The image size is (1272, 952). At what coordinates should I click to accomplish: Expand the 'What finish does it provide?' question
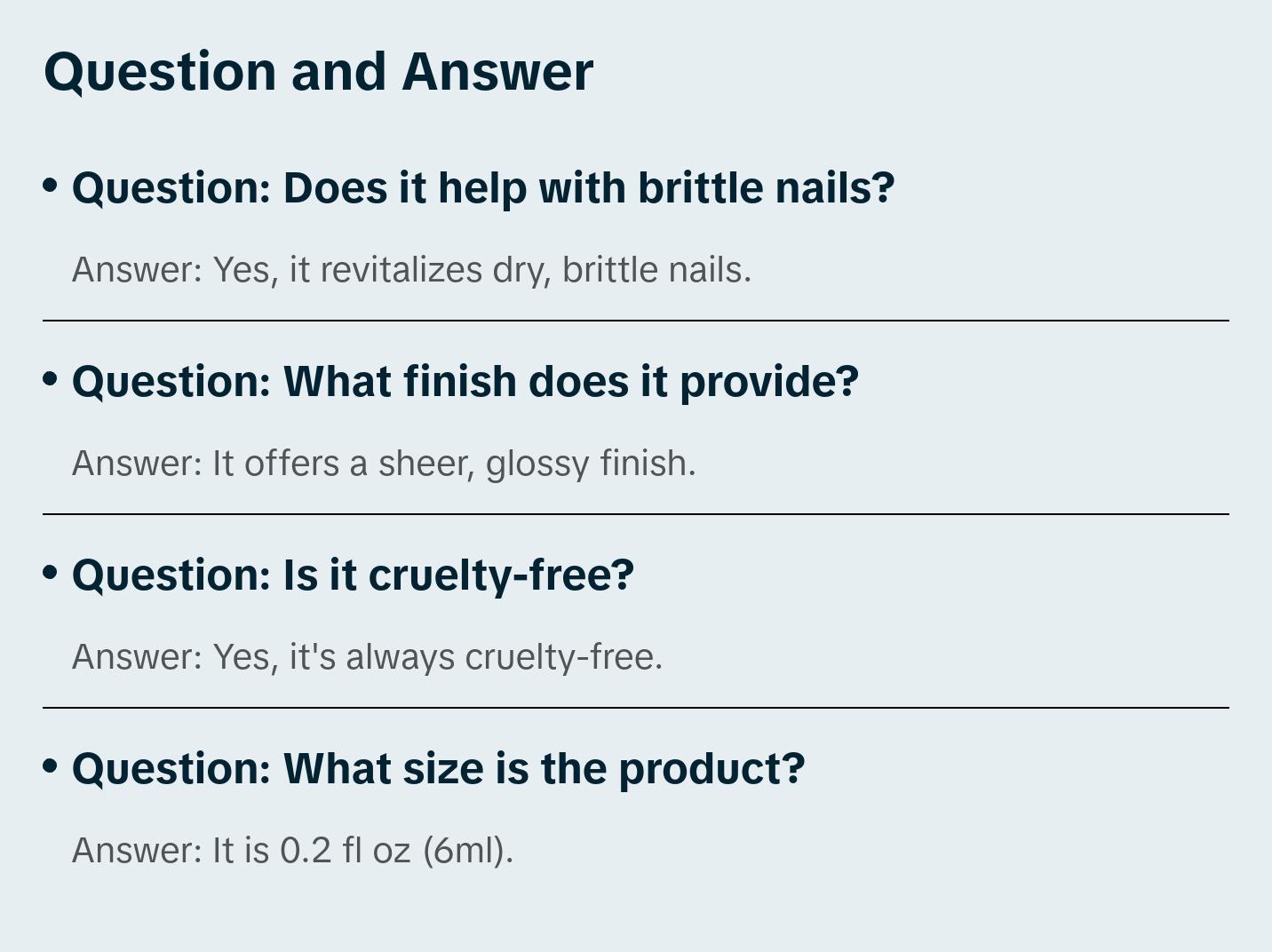465,382
